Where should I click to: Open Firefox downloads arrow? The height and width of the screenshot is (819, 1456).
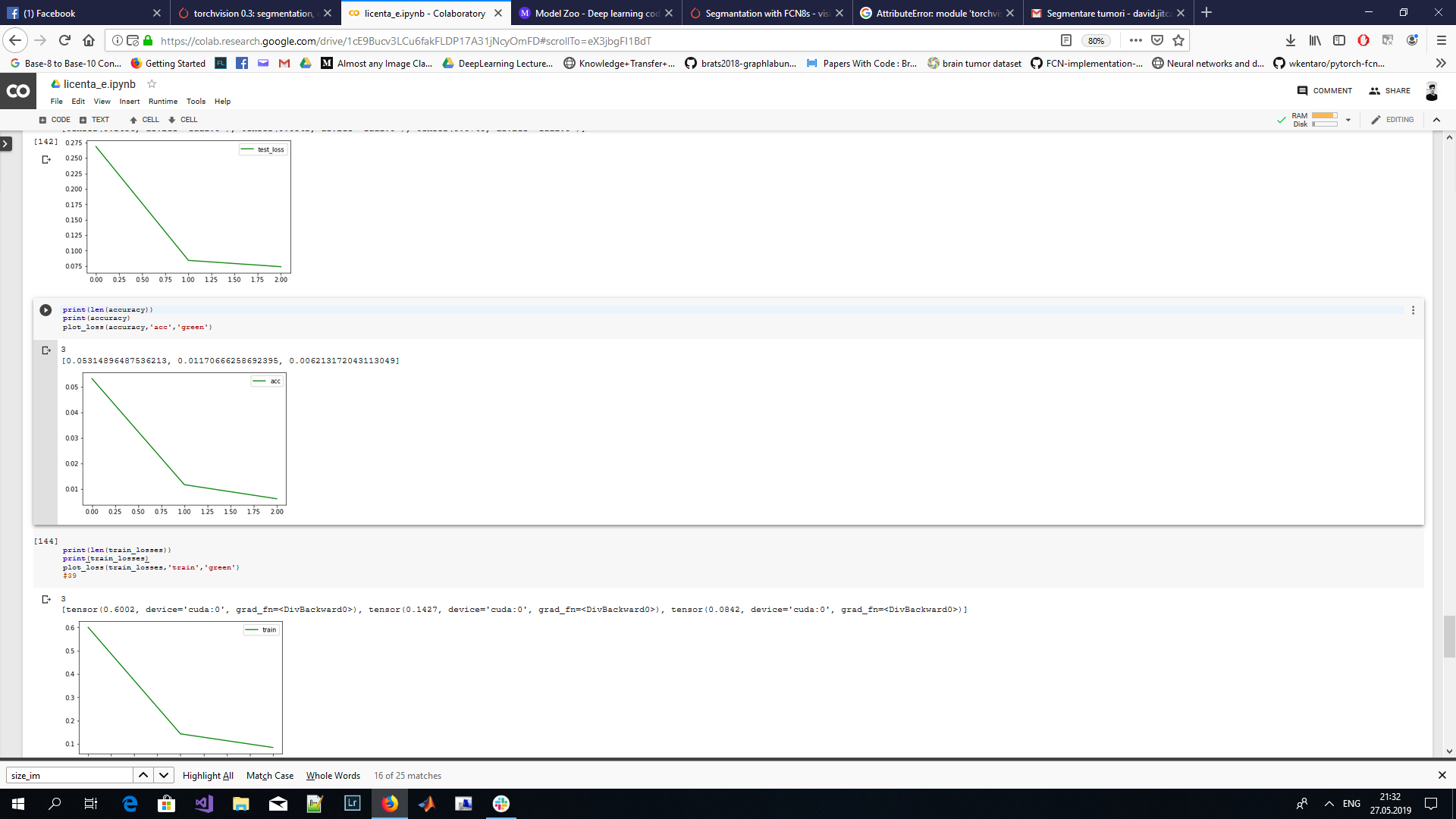pos(1290,40)
